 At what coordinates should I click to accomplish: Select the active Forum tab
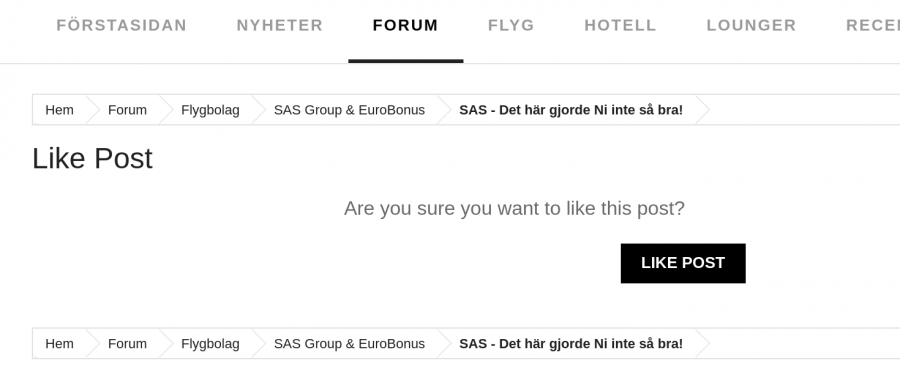pos(405,26)
